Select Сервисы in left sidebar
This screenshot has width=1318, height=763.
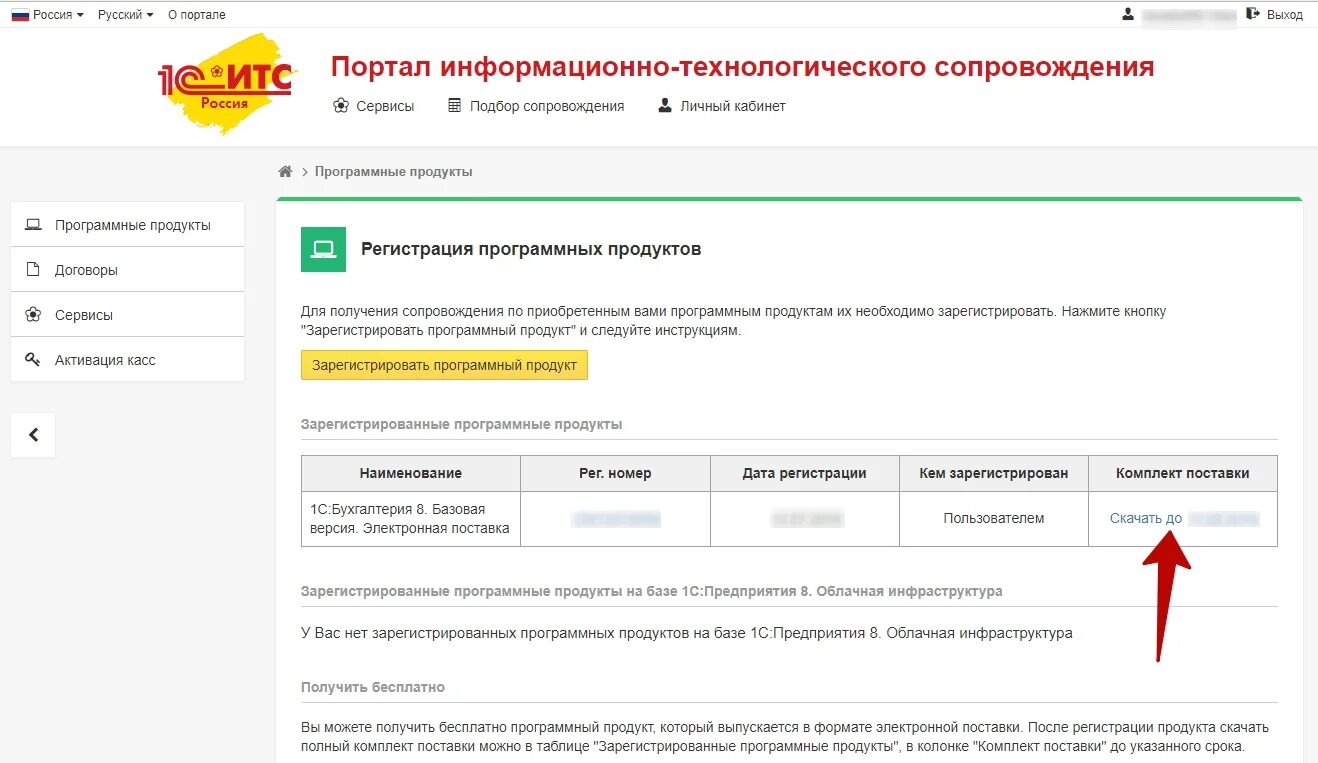tap(128, 315)
